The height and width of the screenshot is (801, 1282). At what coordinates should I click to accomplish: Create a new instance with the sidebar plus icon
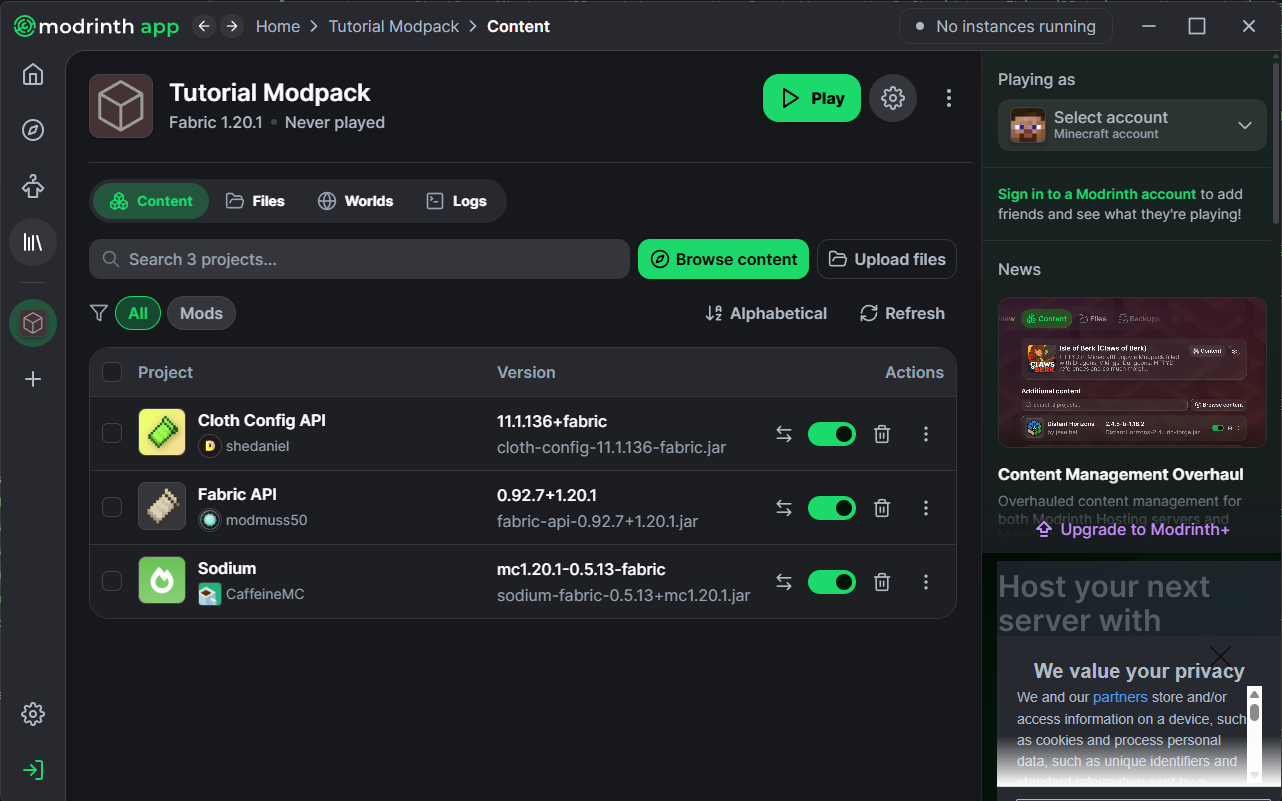33,379
